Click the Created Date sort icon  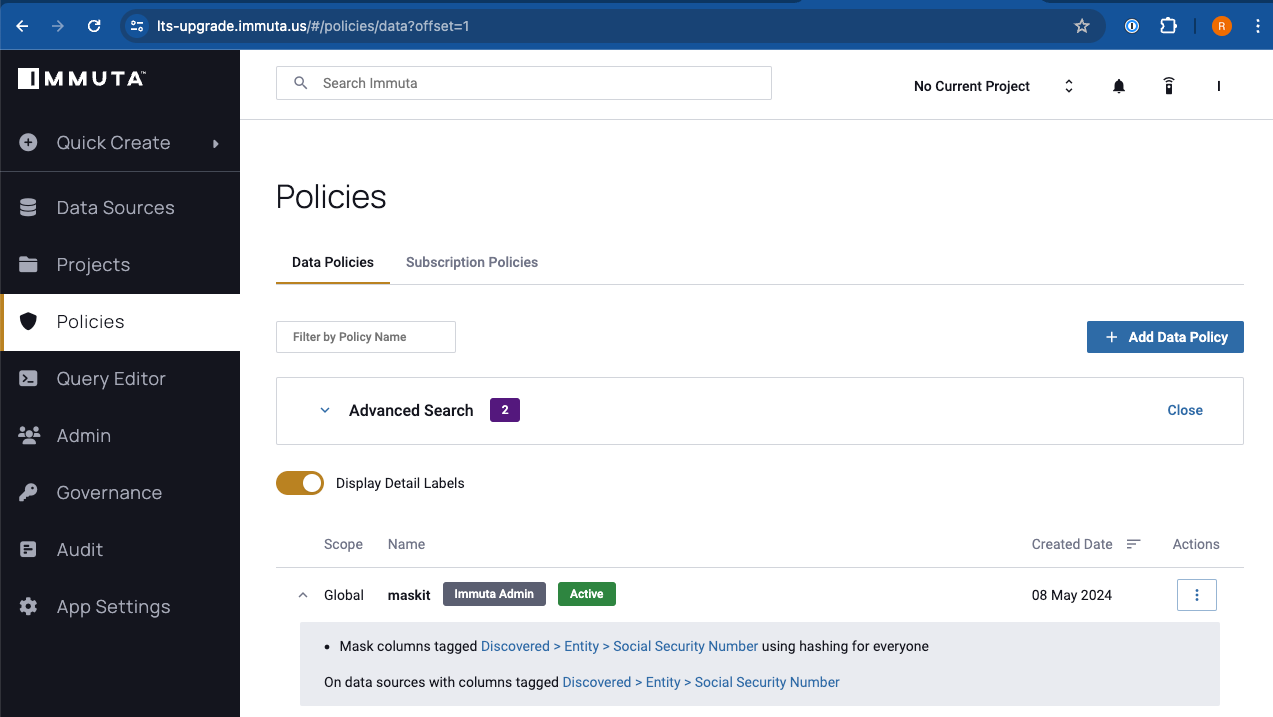pyautogui.click(x=1133, y=544)
